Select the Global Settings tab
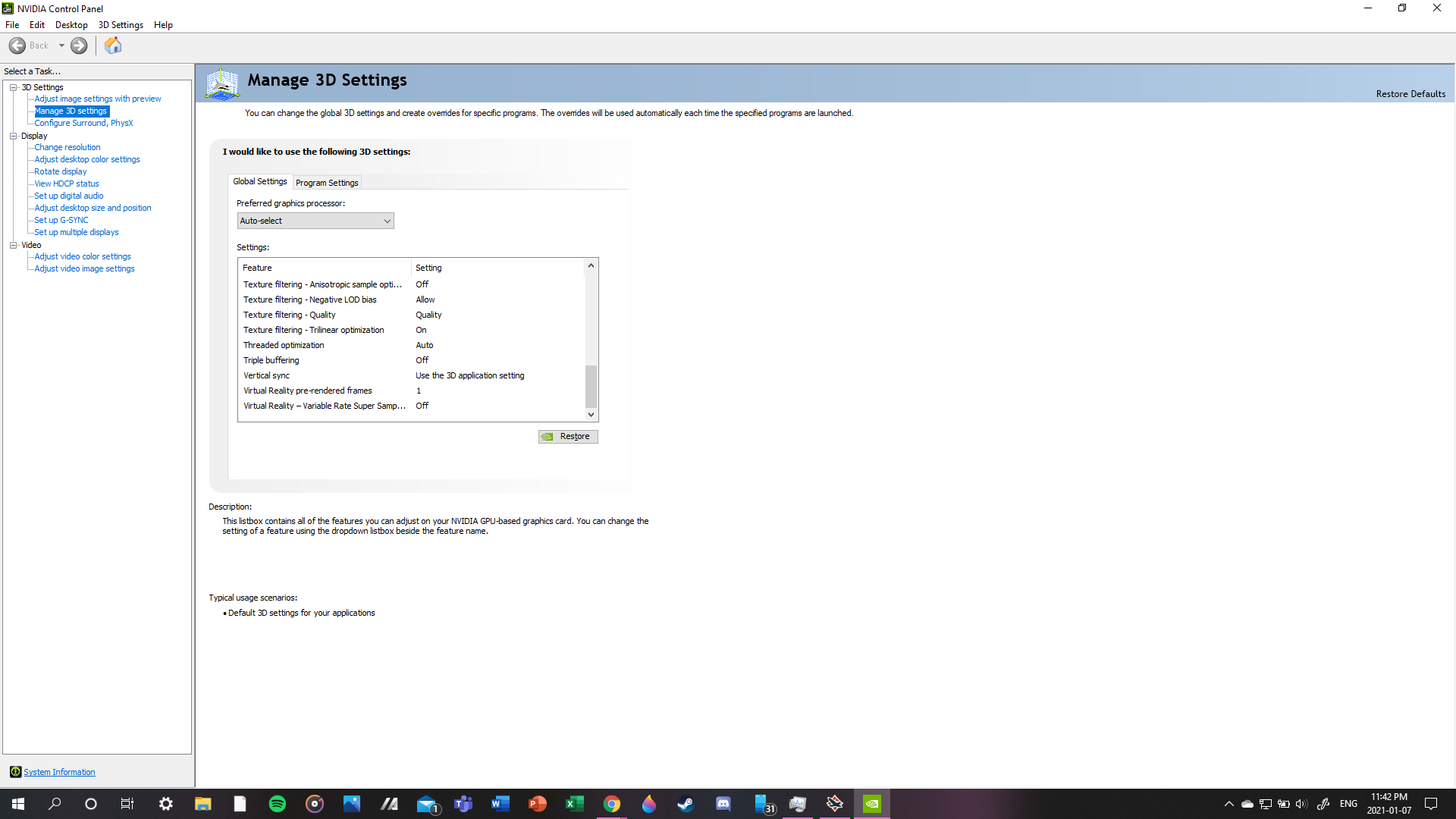The image size is (1456, 819). tap(260, 181)
